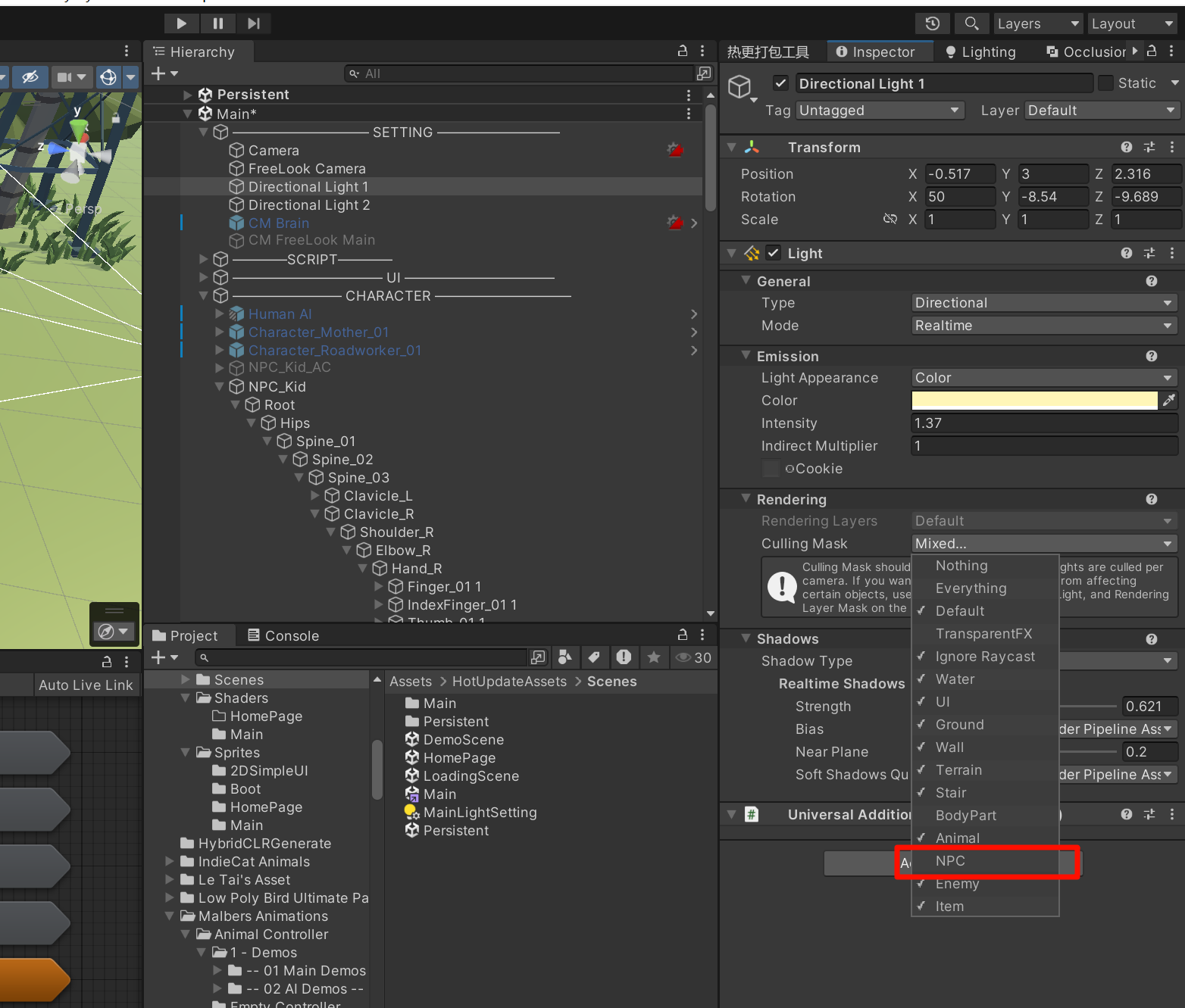Image resolution: width=1185 pixels, height=1008 pixels.
Task: Collapse the Main* scene in Hierarchy
Action: pyautogui.click(x=187, y=114)
